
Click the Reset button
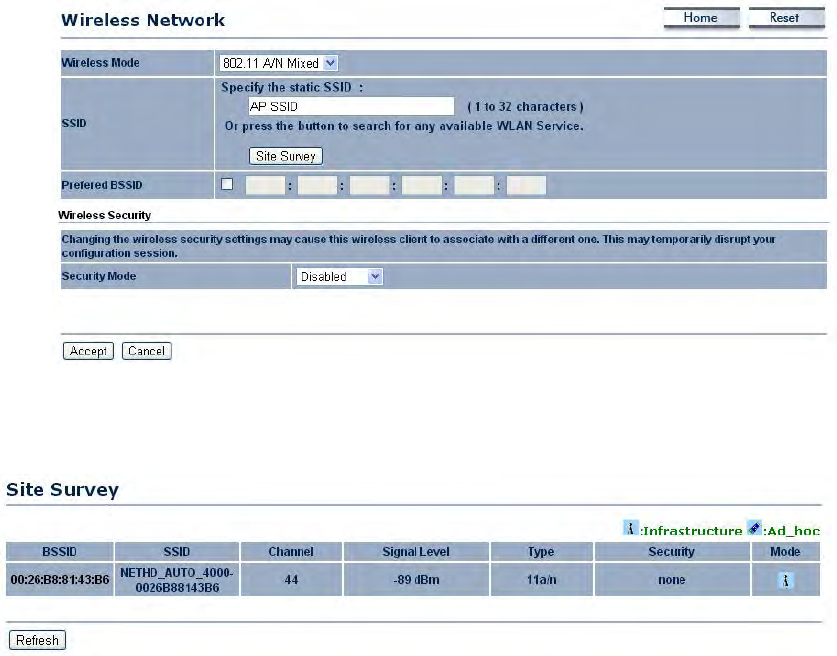(786, 18)
